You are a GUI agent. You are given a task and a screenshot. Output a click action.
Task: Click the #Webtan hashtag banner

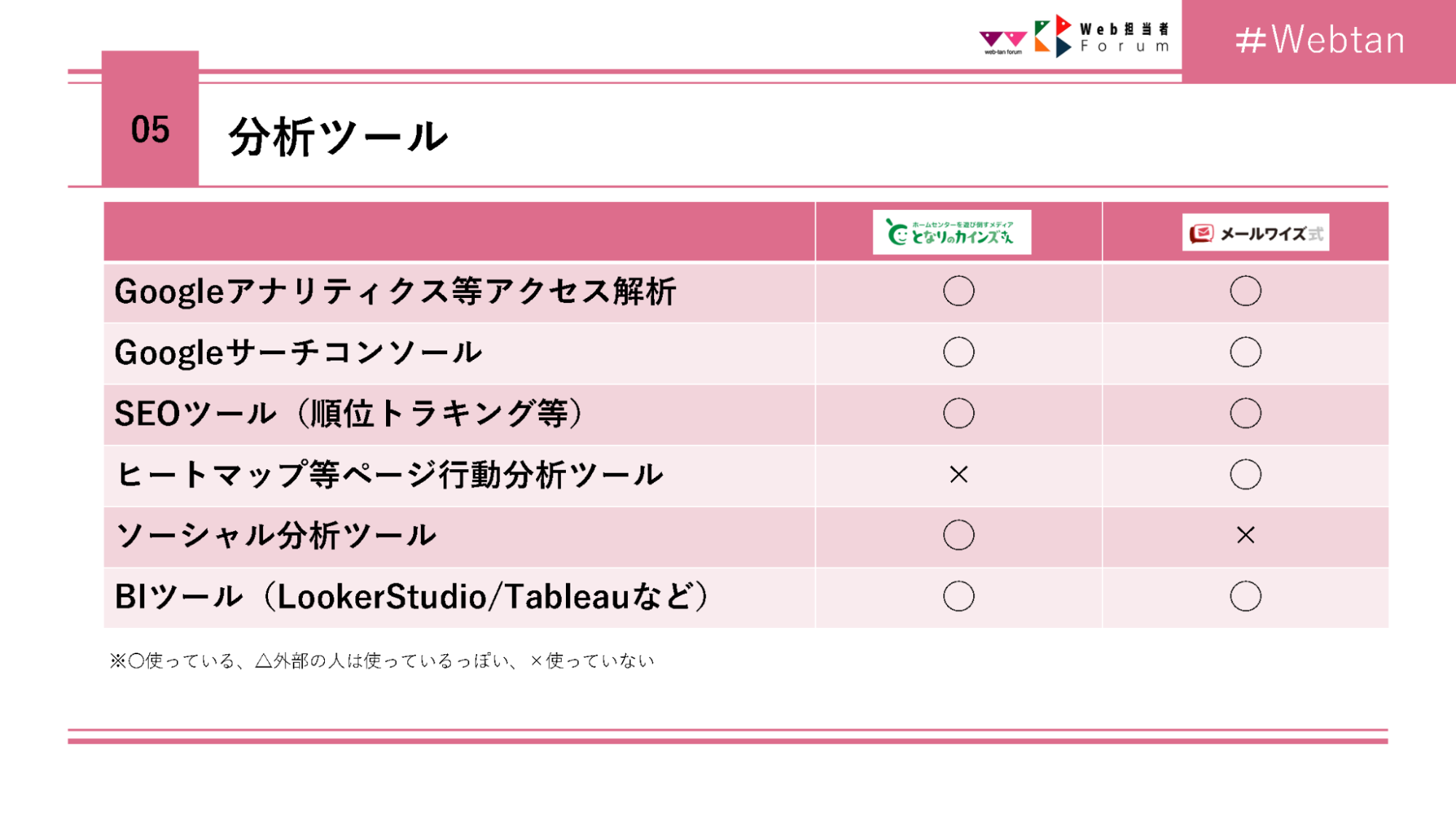(x=1319, y=40)
